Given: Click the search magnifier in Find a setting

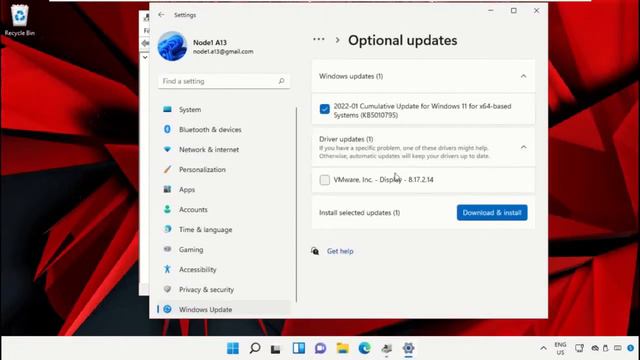Looking at the screenshot, I should (x=281, y=81).
